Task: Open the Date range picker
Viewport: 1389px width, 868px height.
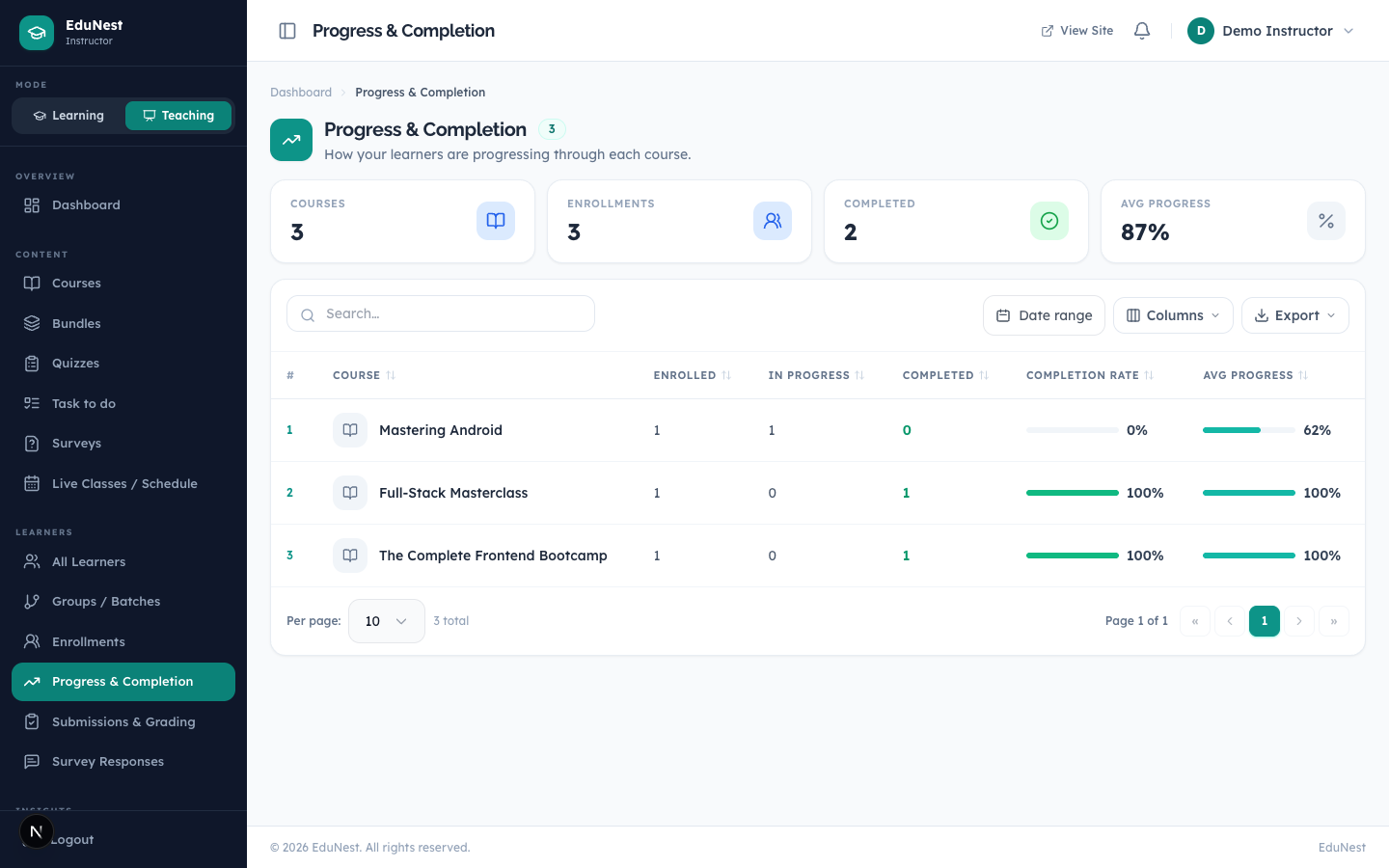Action: pos(1044,315)
